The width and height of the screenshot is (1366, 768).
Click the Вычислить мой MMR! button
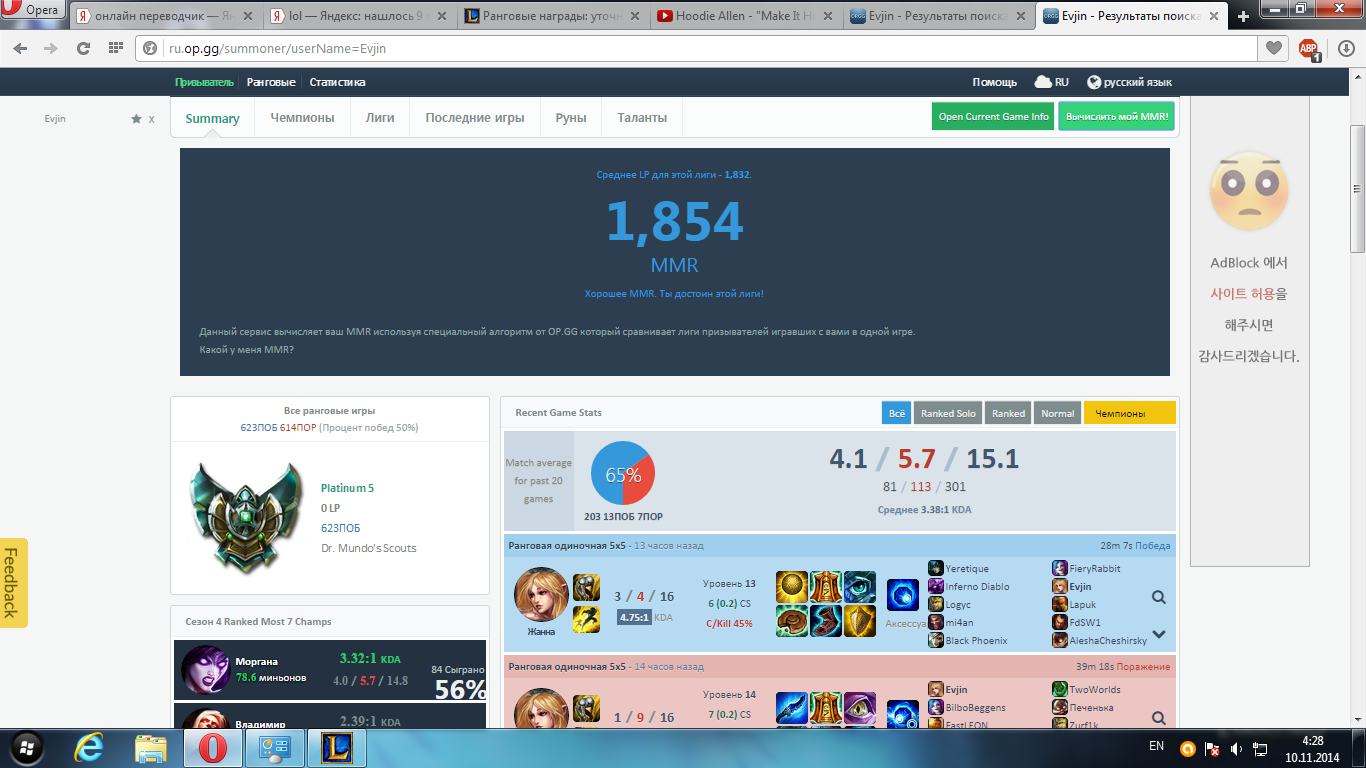(x=1116, y=116)
